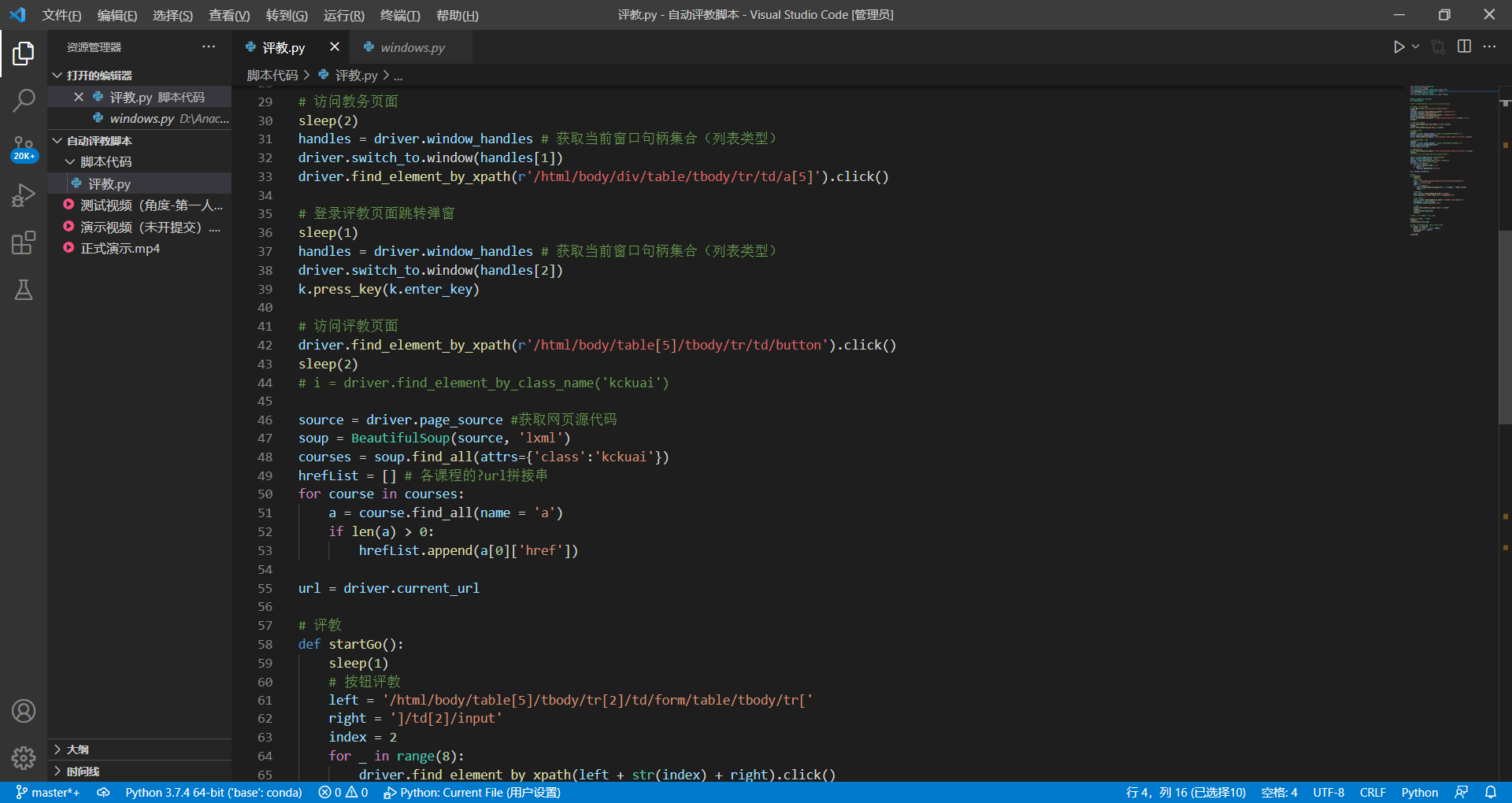Click 评教.py in the breadcrumb path

coord(356,76)
